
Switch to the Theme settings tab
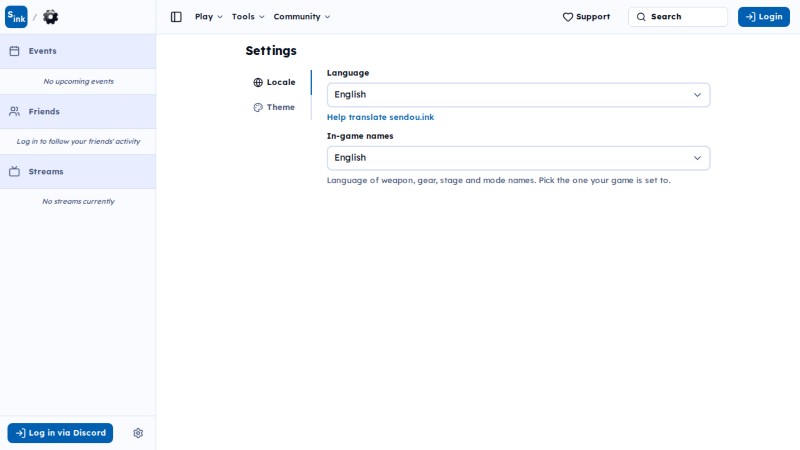point(274,107)
